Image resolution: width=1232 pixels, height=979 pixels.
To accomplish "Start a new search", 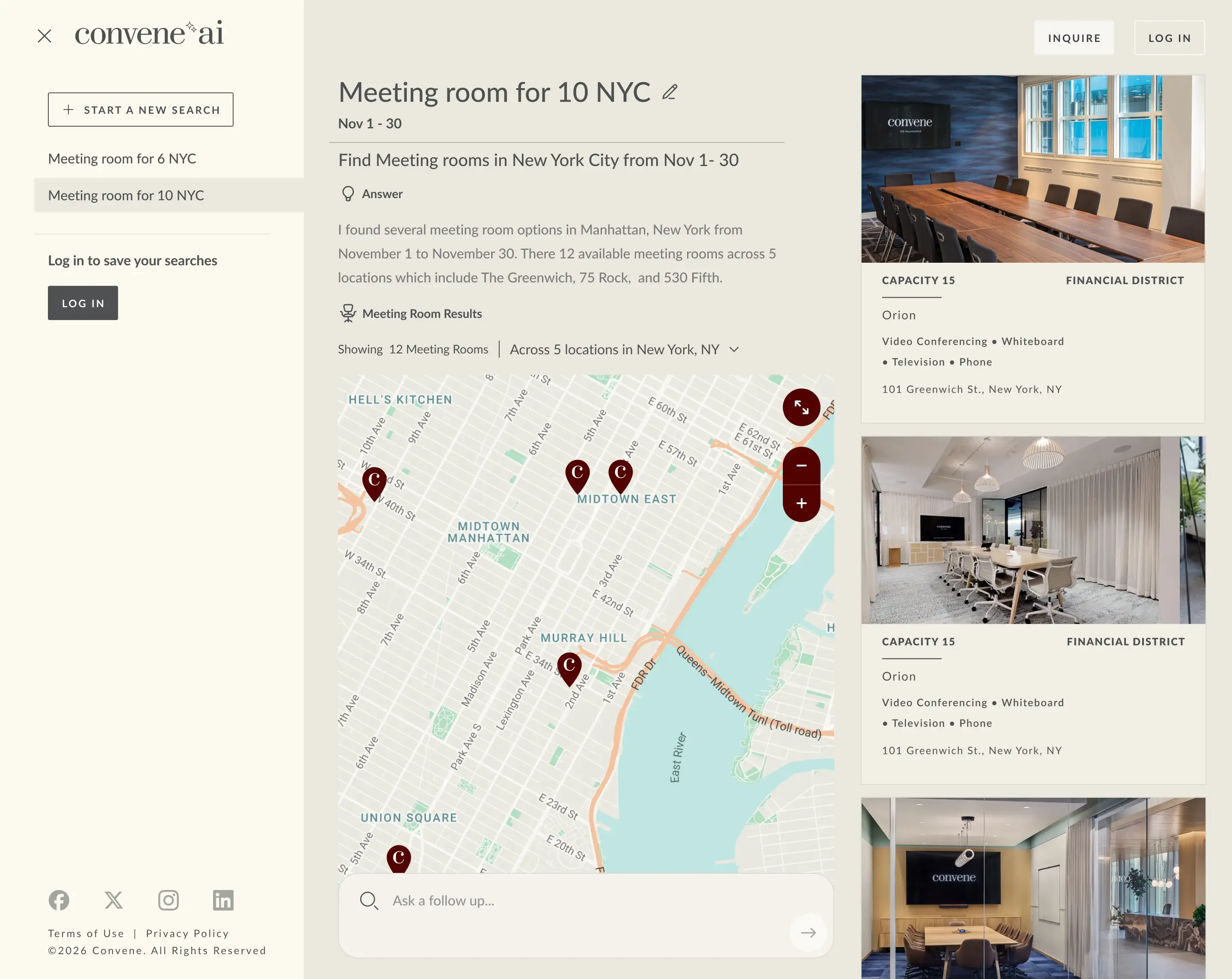I will pos(141,109).
